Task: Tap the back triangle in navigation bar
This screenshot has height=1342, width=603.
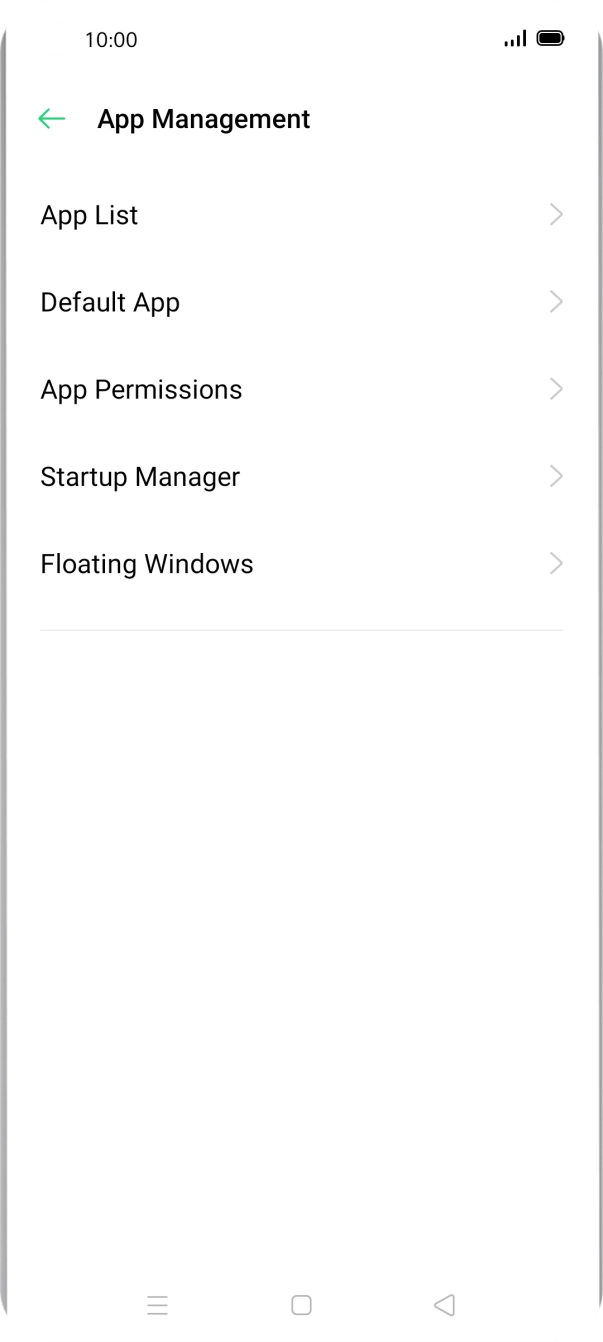Action: coord(444,1305)
